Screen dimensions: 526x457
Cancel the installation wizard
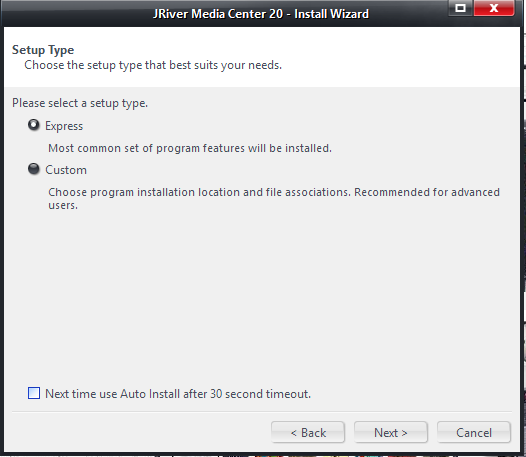pos(474,433)
